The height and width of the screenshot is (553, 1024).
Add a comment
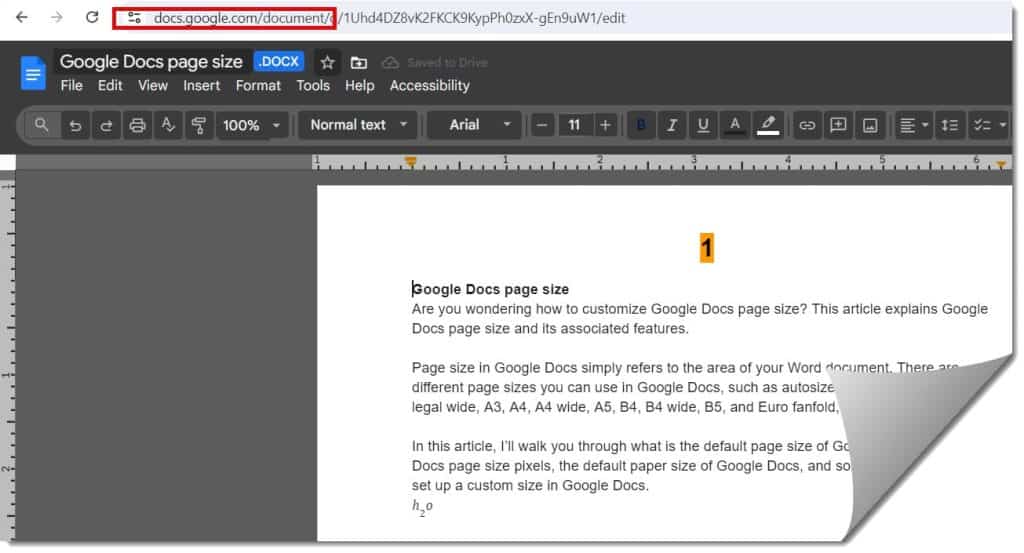pos(839,125)
